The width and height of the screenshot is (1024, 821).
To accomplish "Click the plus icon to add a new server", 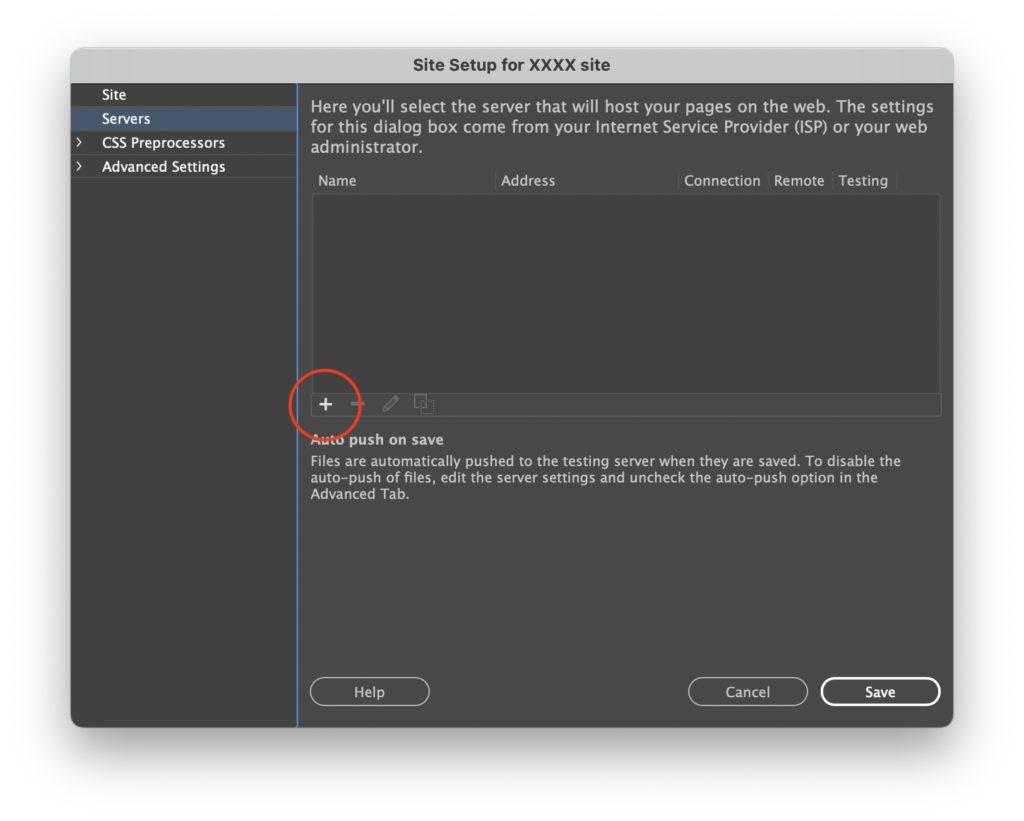I will (x=325, y=404).
